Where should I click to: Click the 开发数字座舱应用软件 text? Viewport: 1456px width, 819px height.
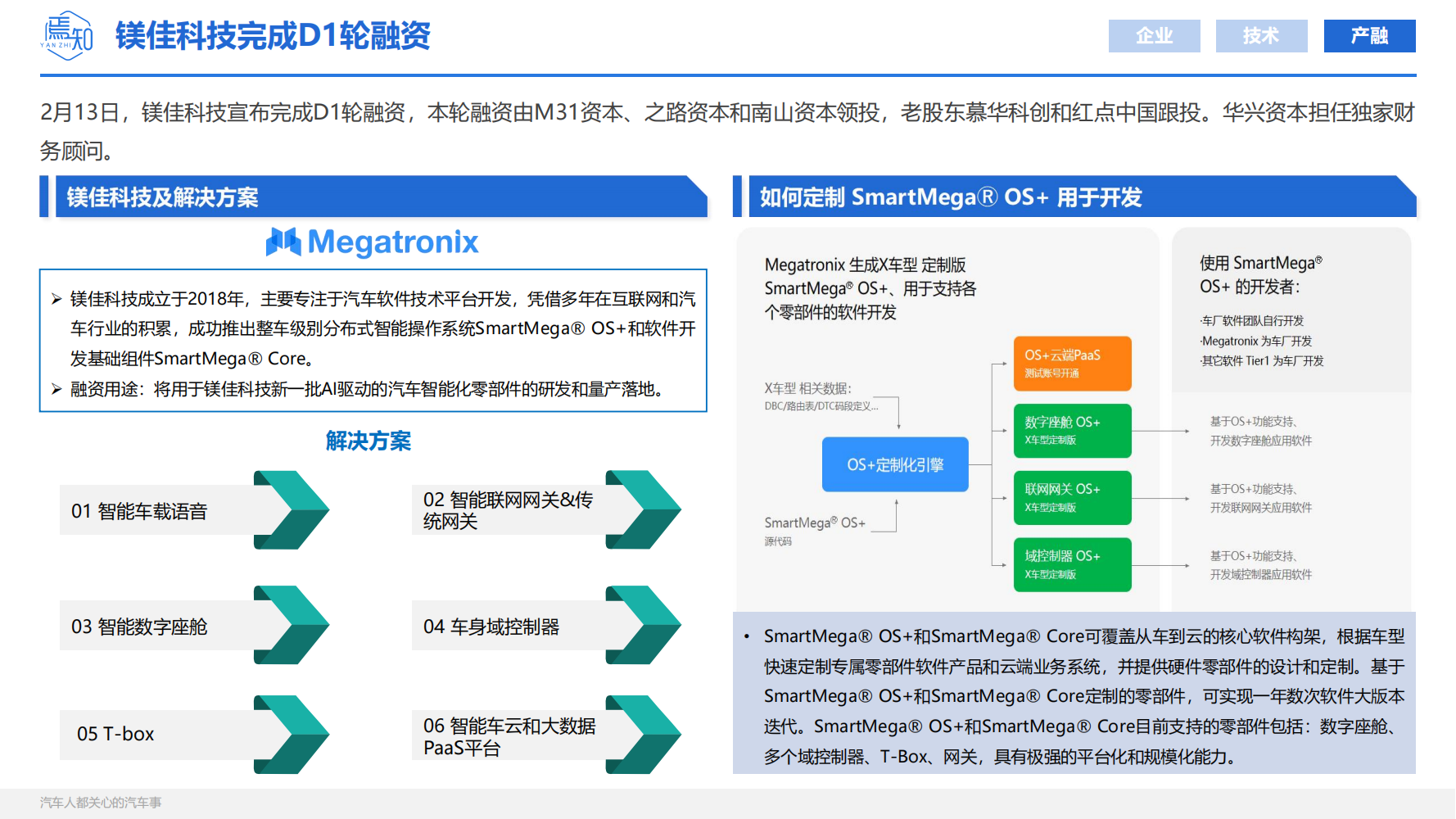pyautogui.click(x=1261, y=441)
